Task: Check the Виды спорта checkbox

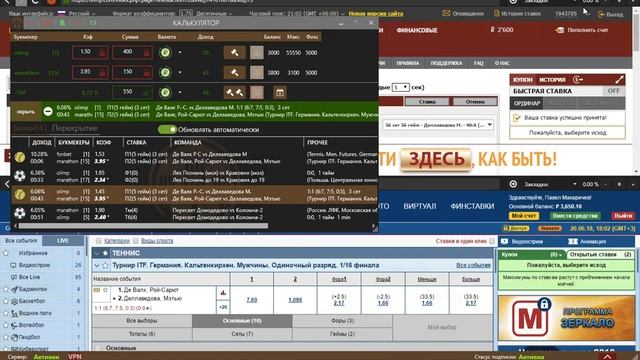Action: click(x=136, y=241)
